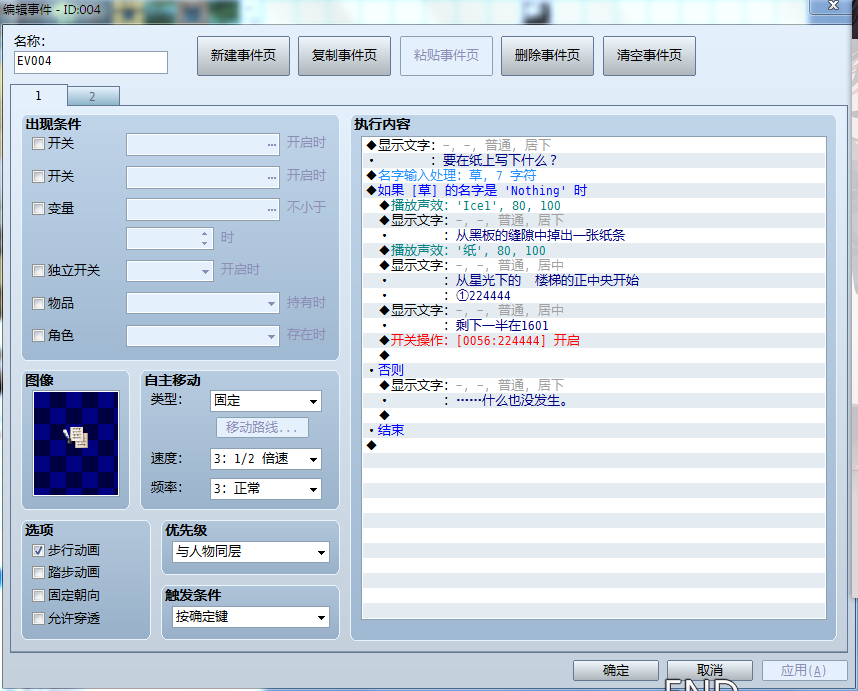Click the variable value stepper arrows
The image size is (858, 691).
click(x=205, y=238)
